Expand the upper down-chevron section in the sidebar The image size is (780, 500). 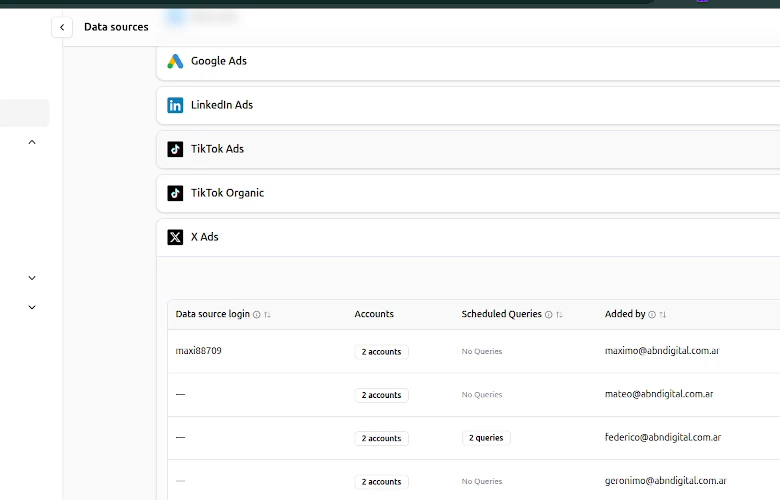coord(32,278)
